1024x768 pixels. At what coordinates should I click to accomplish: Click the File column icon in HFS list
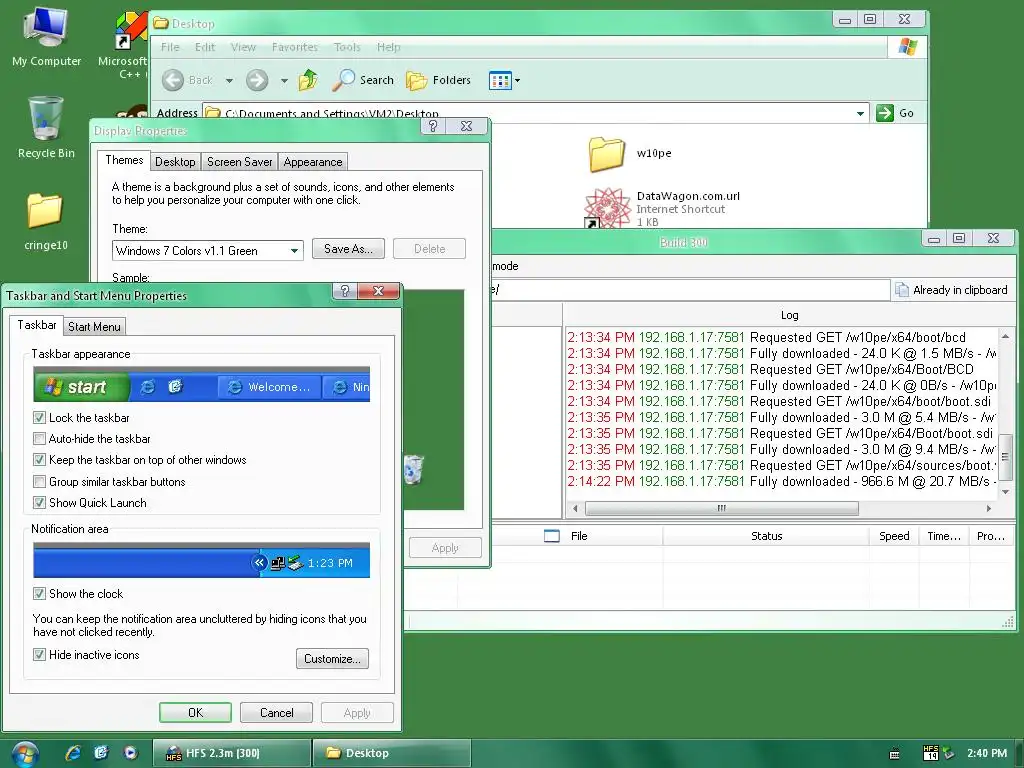click(x=552, y=536)
